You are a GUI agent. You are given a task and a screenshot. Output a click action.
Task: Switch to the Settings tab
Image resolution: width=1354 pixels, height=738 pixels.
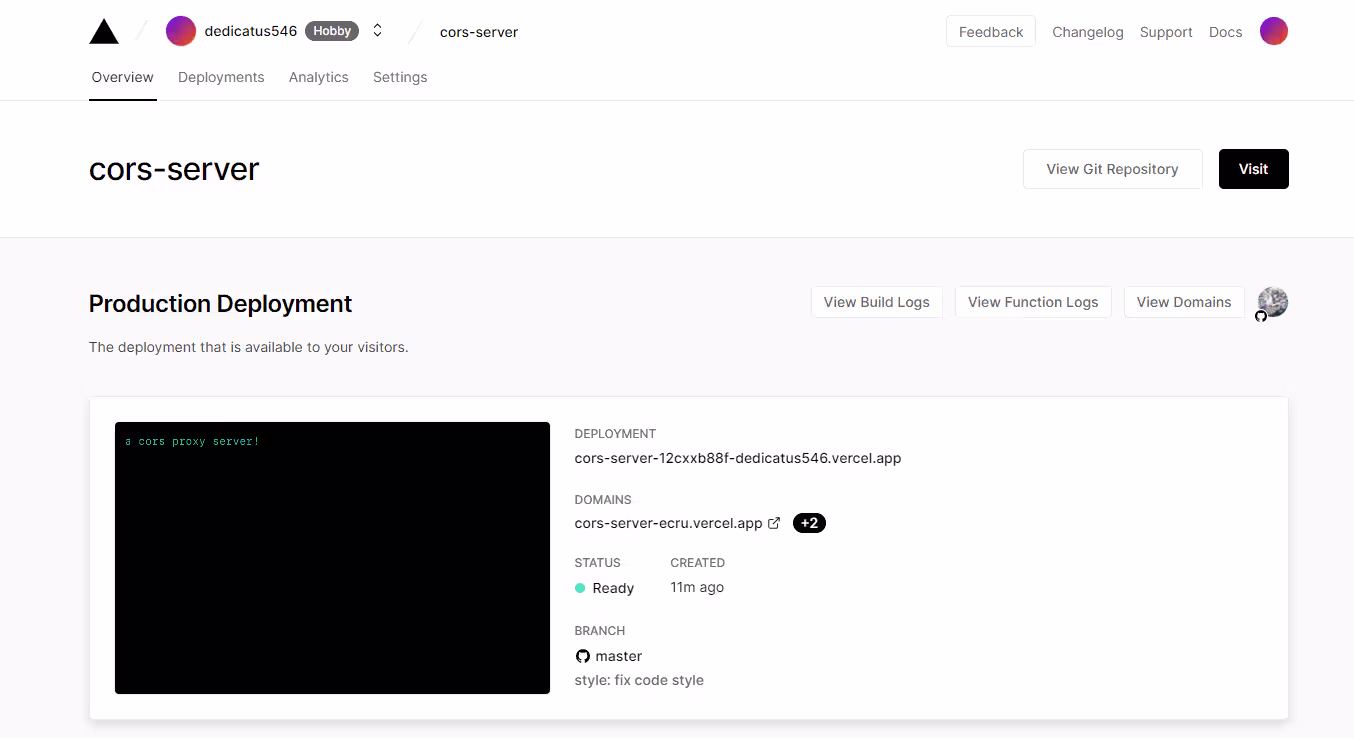[x=400, y=77]
